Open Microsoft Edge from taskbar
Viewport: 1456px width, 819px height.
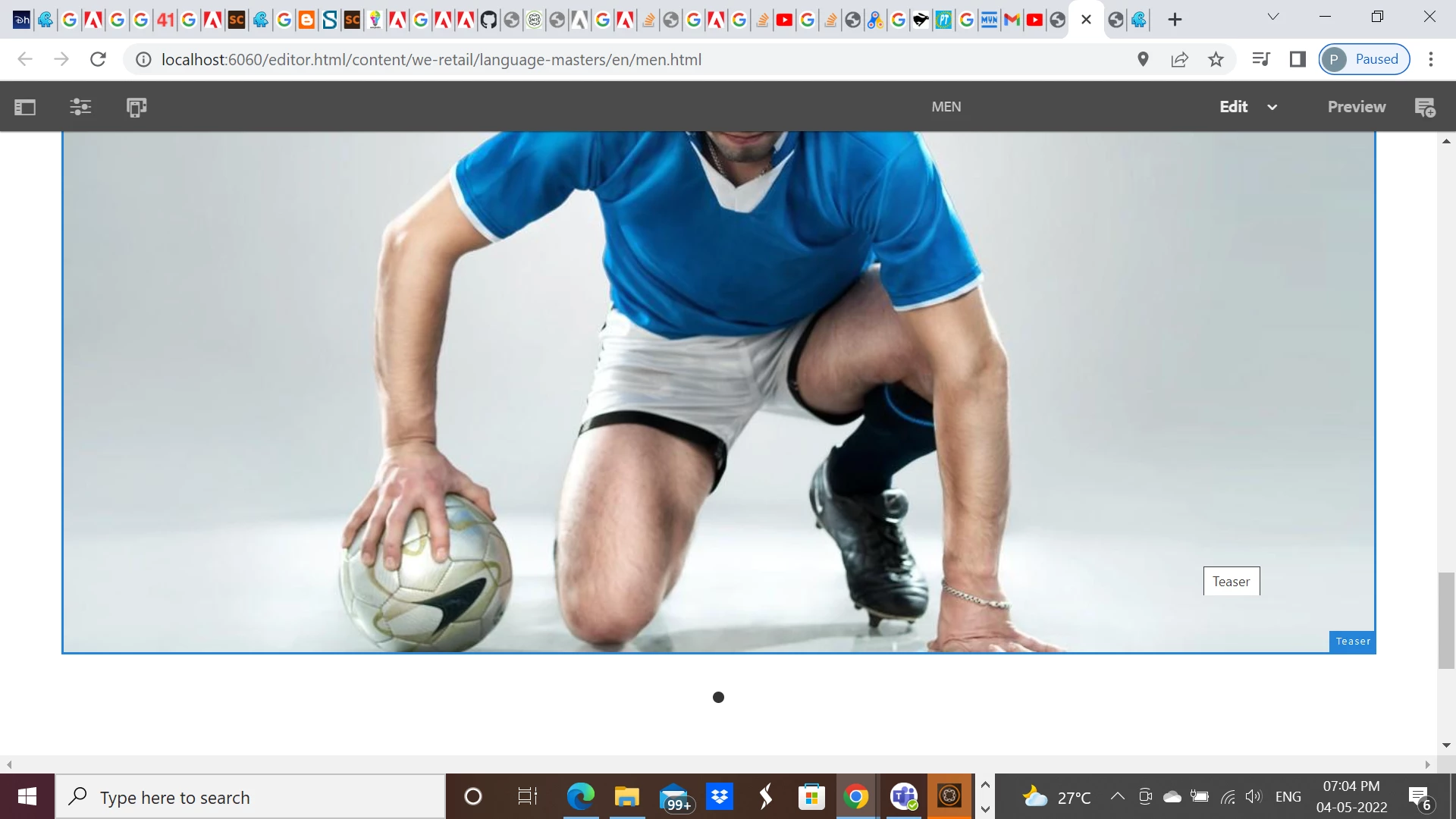(x=580, y=797)
